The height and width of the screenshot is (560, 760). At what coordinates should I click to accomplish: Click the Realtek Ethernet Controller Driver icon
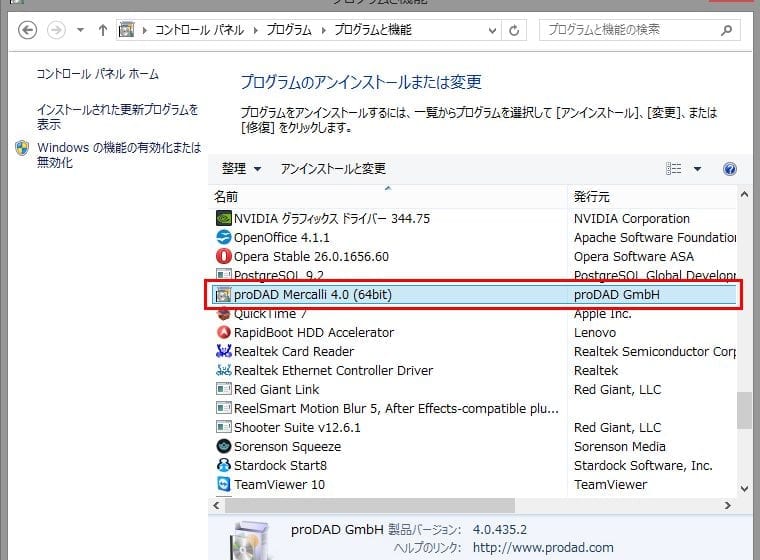(223, 370)
